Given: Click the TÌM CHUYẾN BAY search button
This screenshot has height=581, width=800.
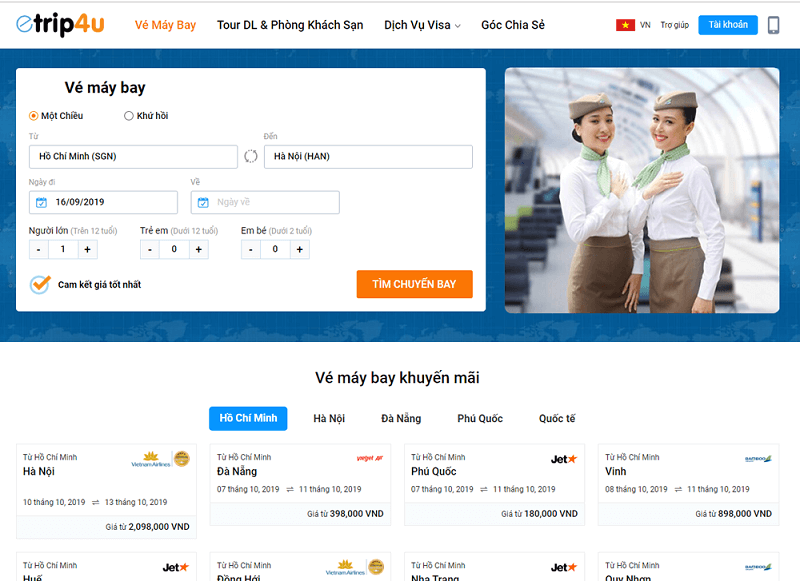Looking at the screenshot, I should coord(414,284).
